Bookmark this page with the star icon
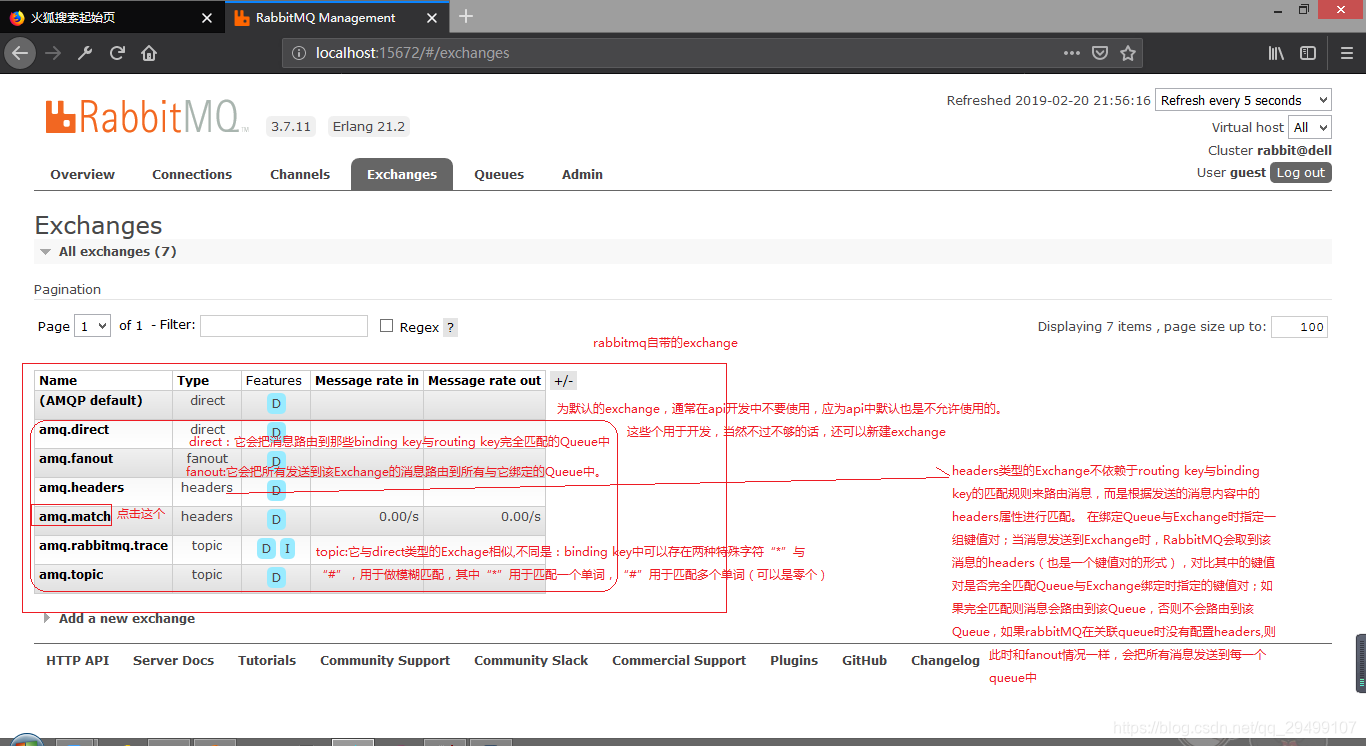 (x=1128, y=53)
